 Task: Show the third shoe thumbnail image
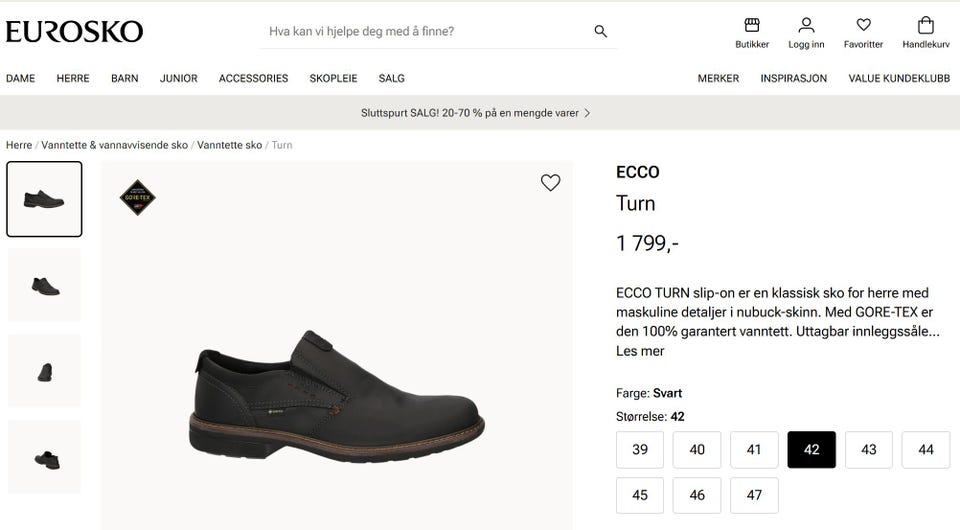click(x=45, y=371)
